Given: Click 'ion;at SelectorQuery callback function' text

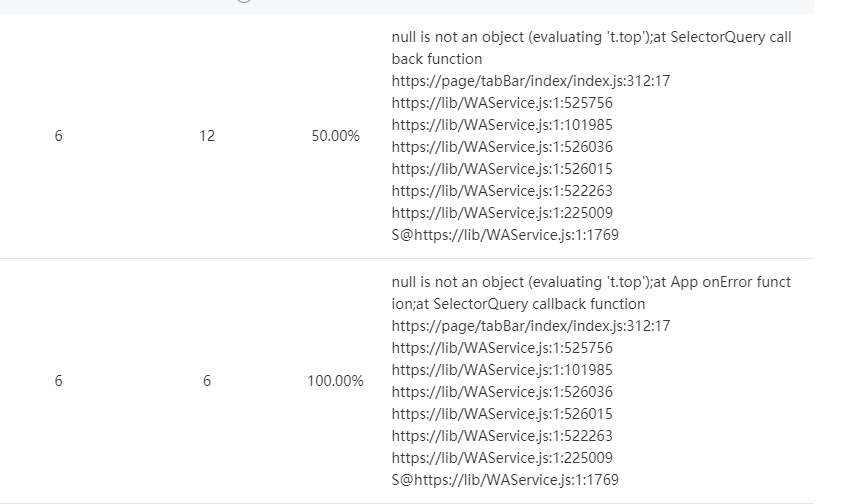Looking at the screenshot, I should pos(518,304).
